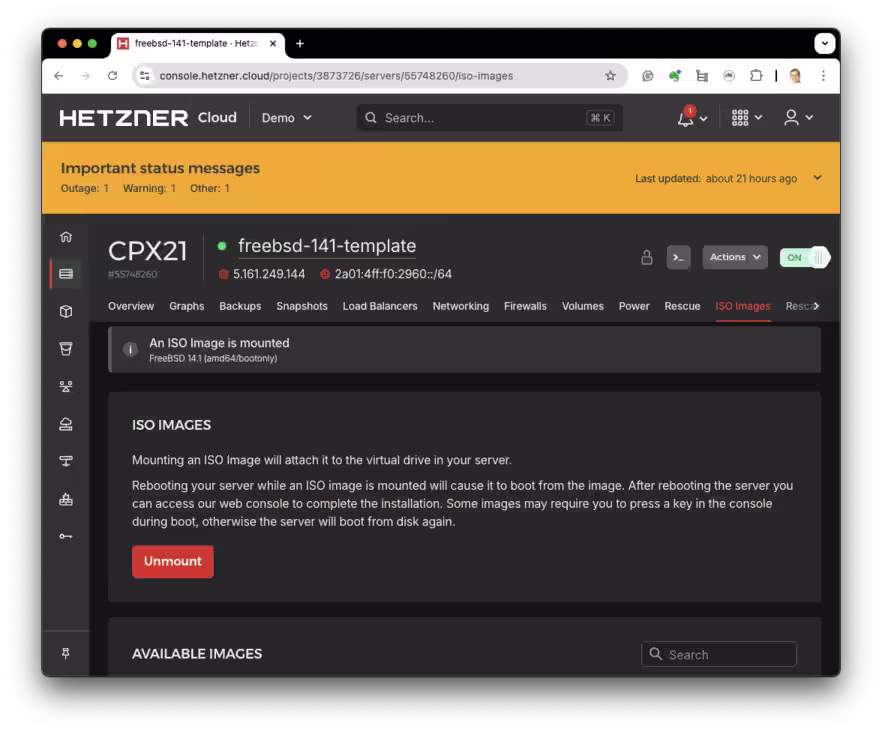Open the Load Balancers sidebar icon
Viewport: 882px width, 732px height.
click(66, 387)
